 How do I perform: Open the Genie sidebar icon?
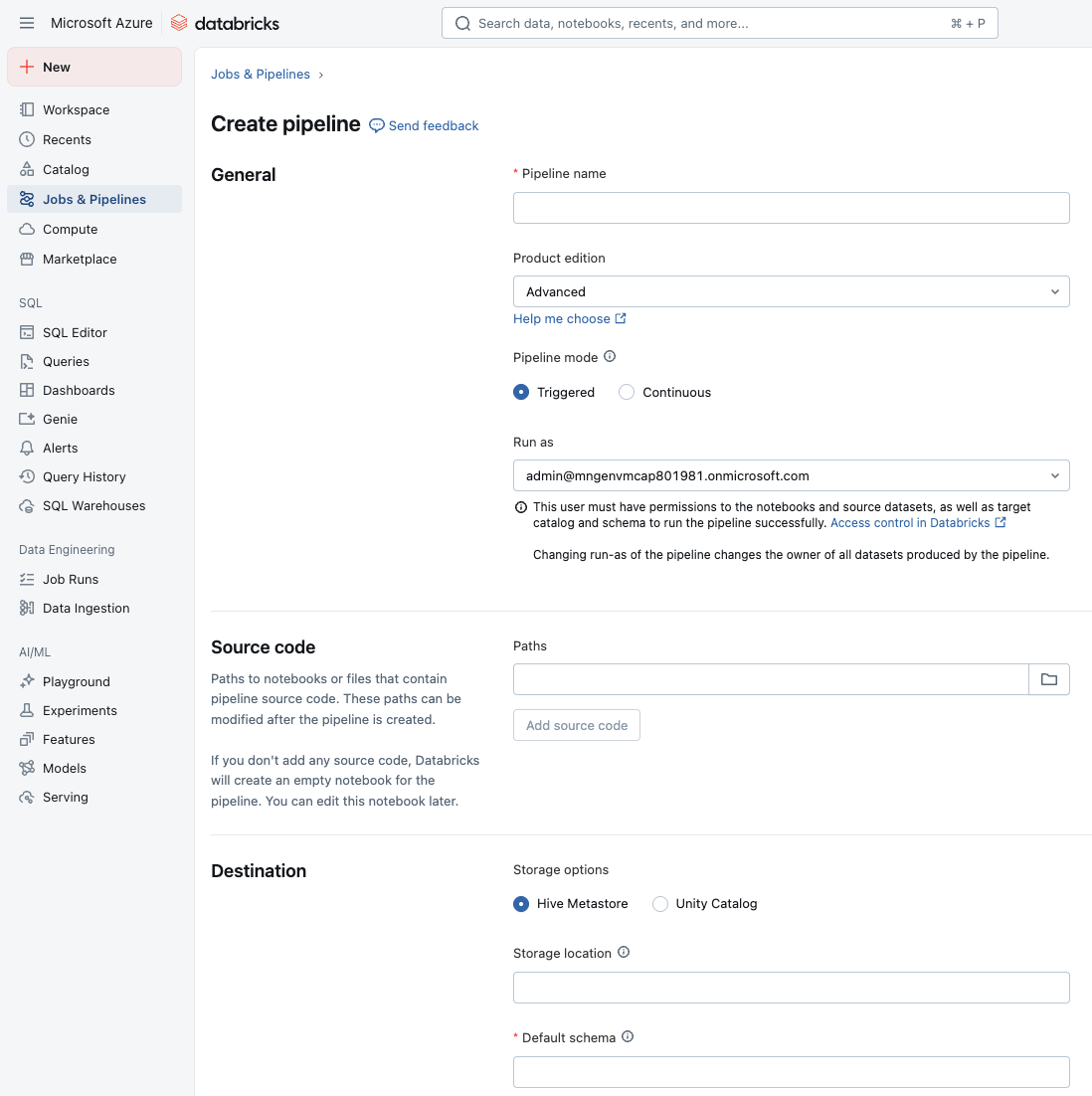[24, 419]
